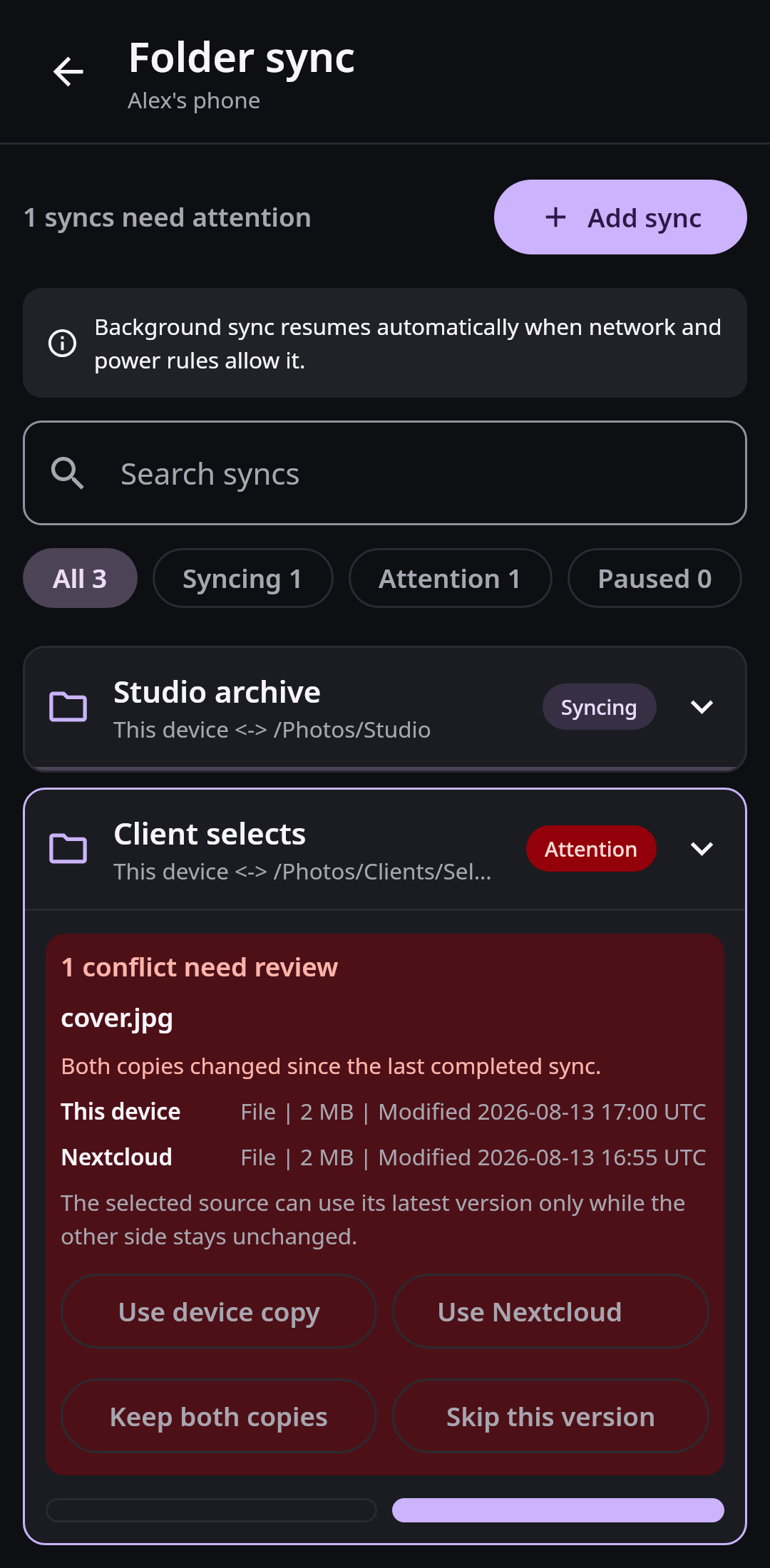Filter by Syncing 1
The image size is (770, 1568).
pyautogui.click(x=242, y=578)
